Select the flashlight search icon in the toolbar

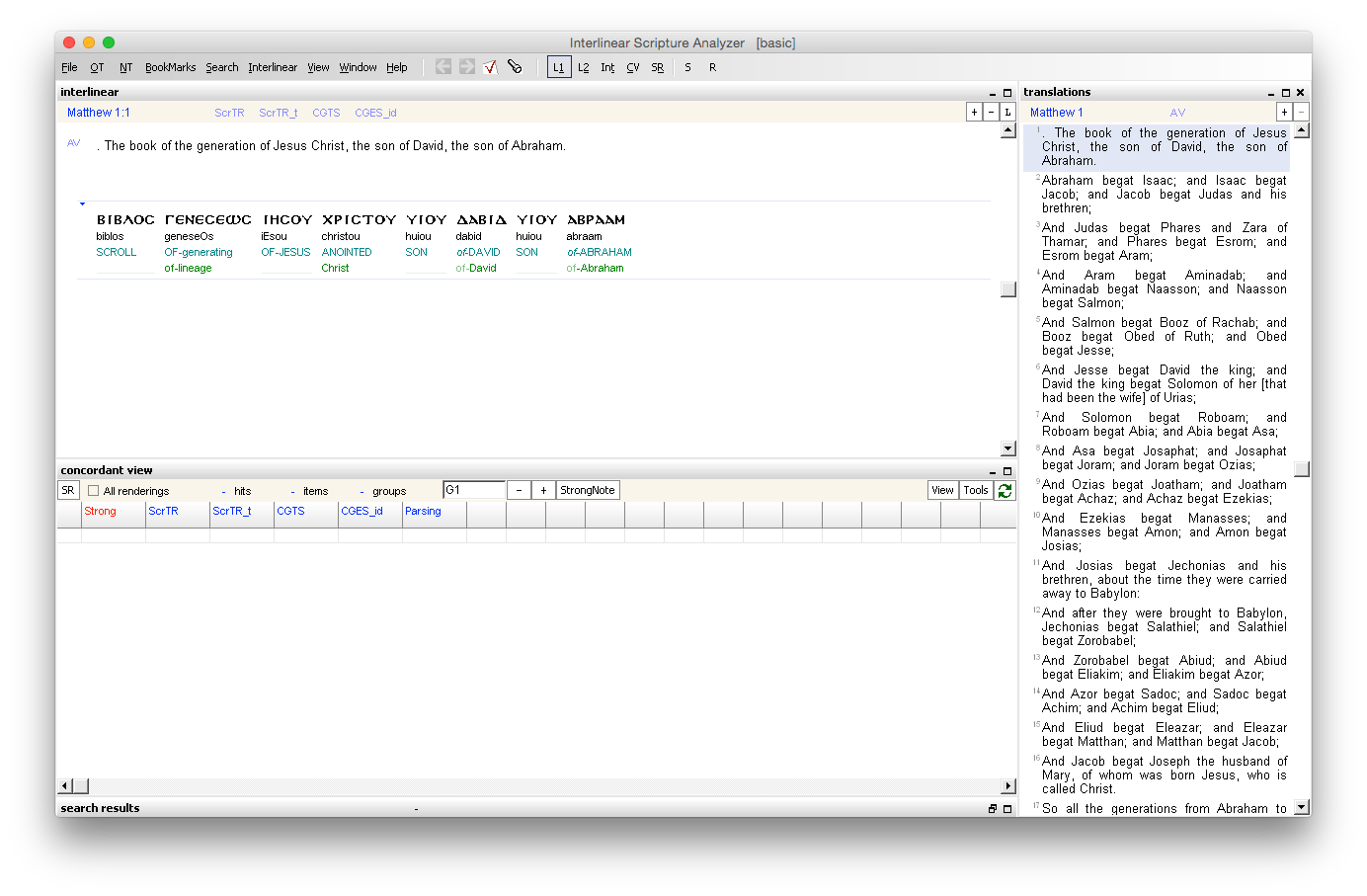(x=515, y=67)
